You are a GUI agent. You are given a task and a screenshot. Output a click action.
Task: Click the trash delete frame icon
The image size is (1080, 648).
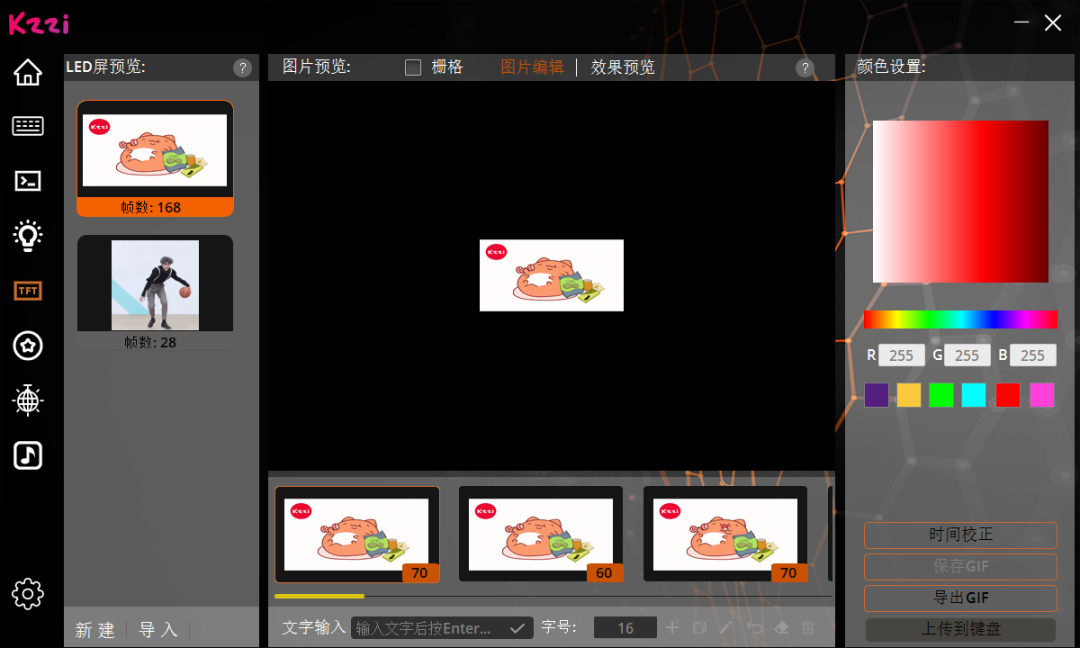tap(808, 627)
